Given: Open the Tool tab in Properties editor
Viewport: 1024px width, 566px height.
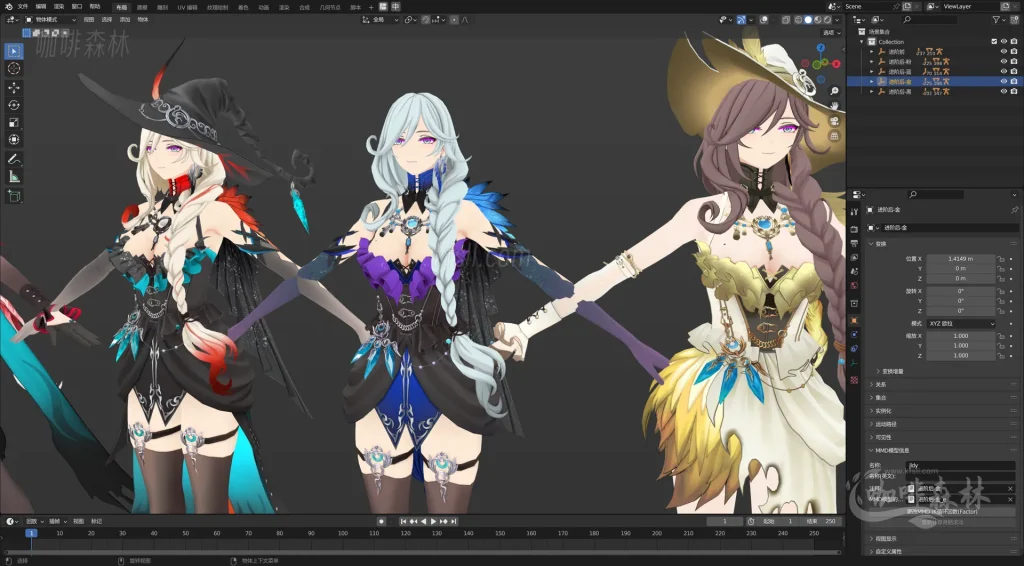Looking at the screenshot, I should 854,212.
